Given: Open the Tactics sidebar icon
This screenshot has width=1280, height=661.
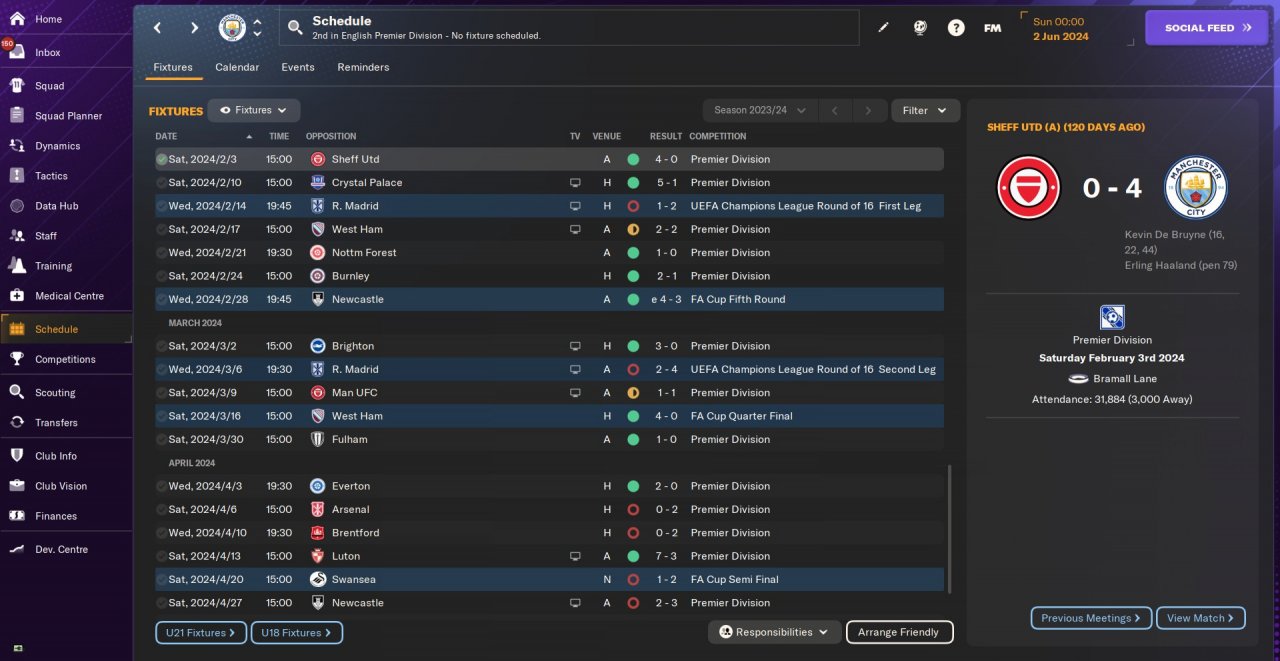Looking at the screenshot, I should point(16,176).
